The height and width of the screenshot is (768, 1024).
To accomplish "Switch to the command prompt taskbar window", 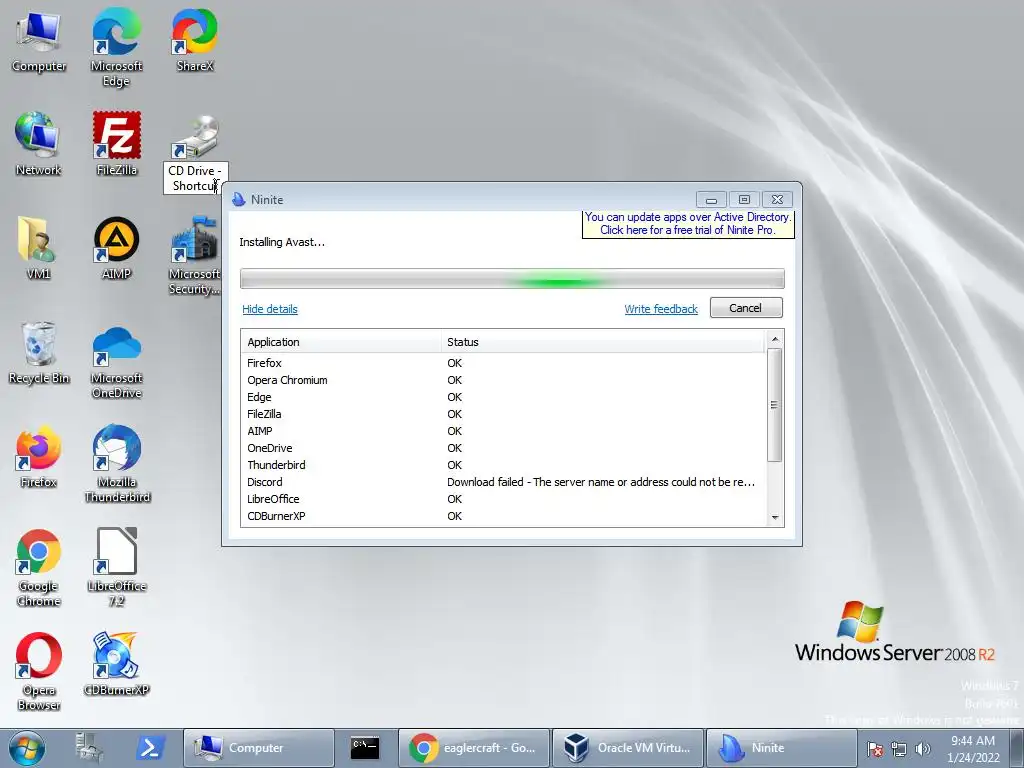I will pyautogui.click(x=364, y=748).
